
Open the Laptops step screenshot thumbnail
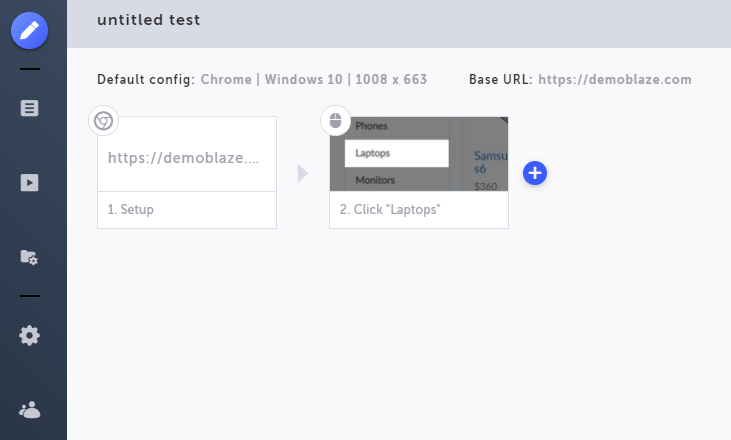pos(419,154)
